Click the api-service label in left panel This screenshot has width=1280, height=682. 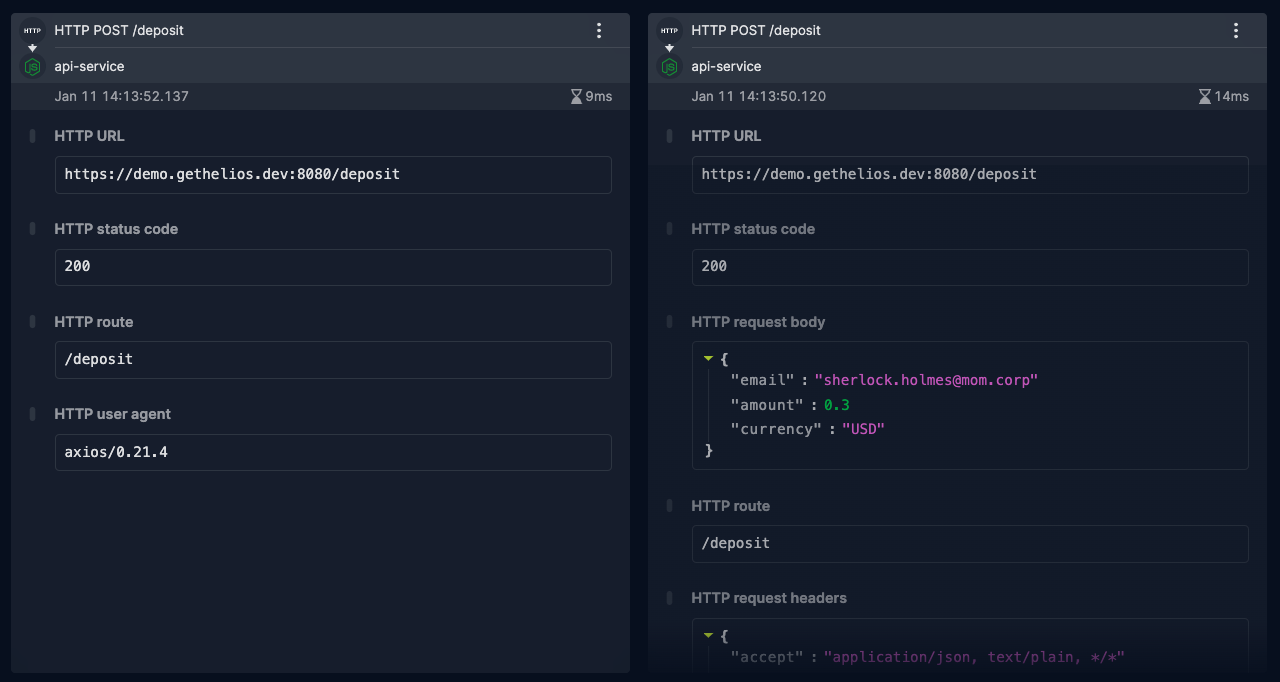coord(89,67)
